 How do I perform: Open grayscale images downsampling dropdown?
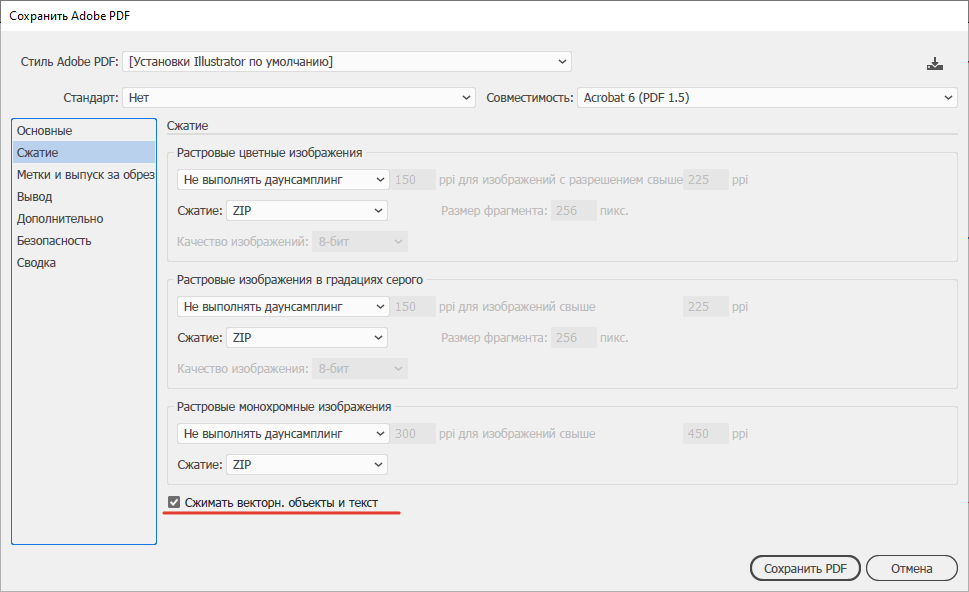(283, 307)
